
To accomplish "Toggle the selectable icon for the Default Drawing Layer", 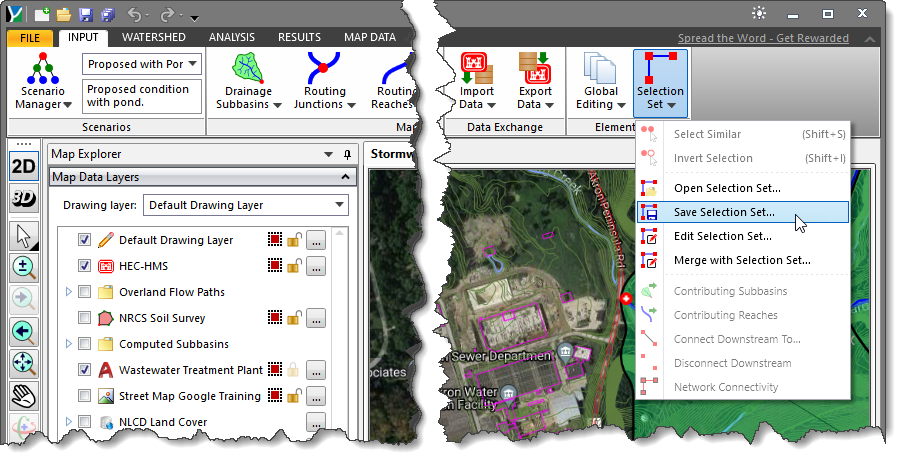I will point(275,240).
